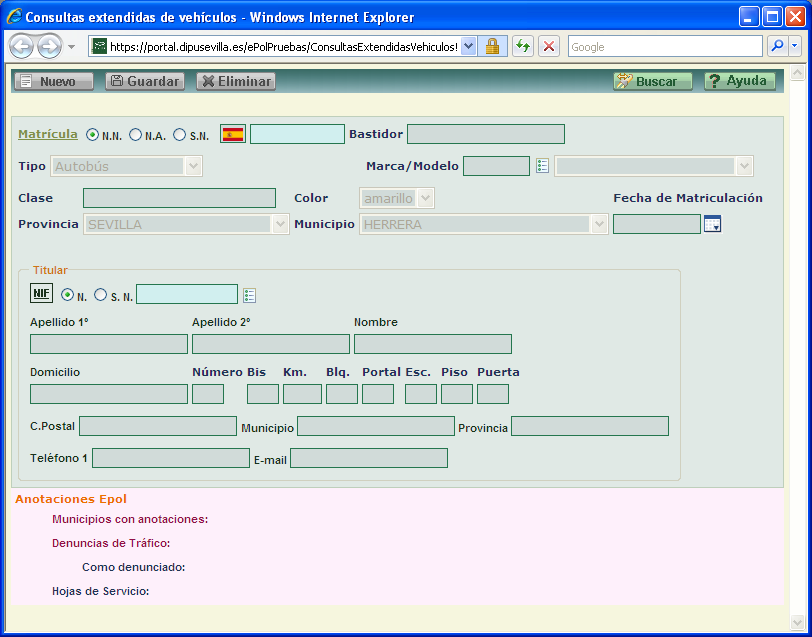Click the Matrícula underlined label link
Image resolution: width=812 pixels, height=637 pixels.
click(48, 134)
